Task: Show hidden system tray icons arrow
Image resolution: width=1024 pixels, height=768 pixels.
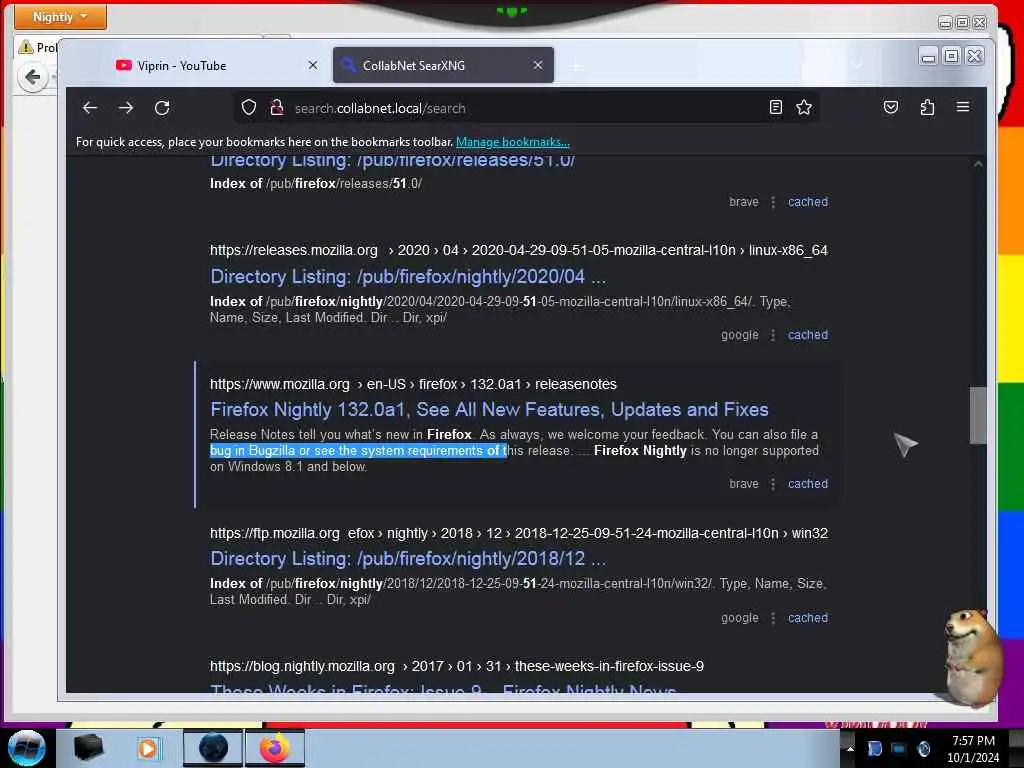Action: [850, 748]
